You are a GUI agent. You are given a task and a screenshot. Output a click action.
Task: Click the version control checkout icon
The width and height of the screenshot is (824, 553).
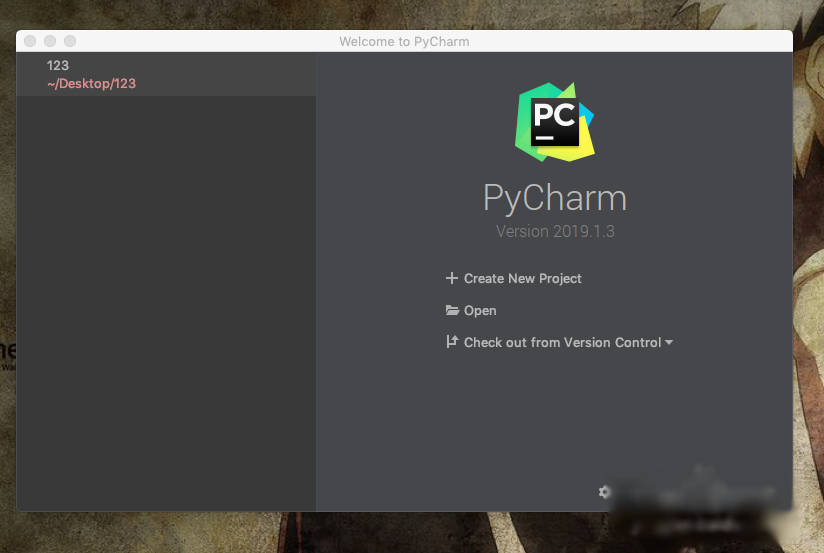click(x=452, y=342)
